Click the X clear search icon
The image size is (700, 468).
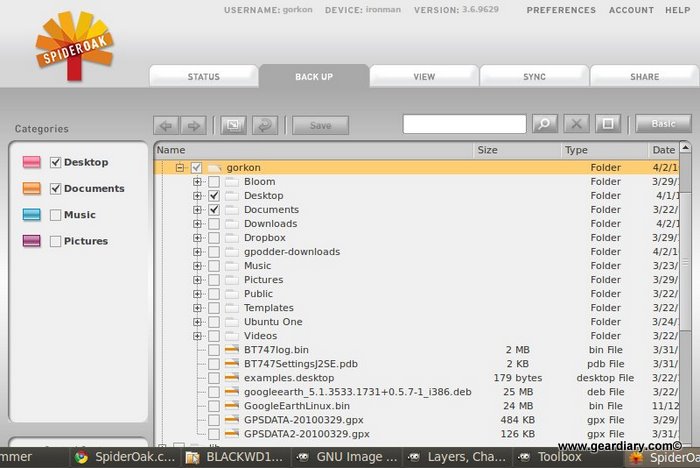click(576, 124)
